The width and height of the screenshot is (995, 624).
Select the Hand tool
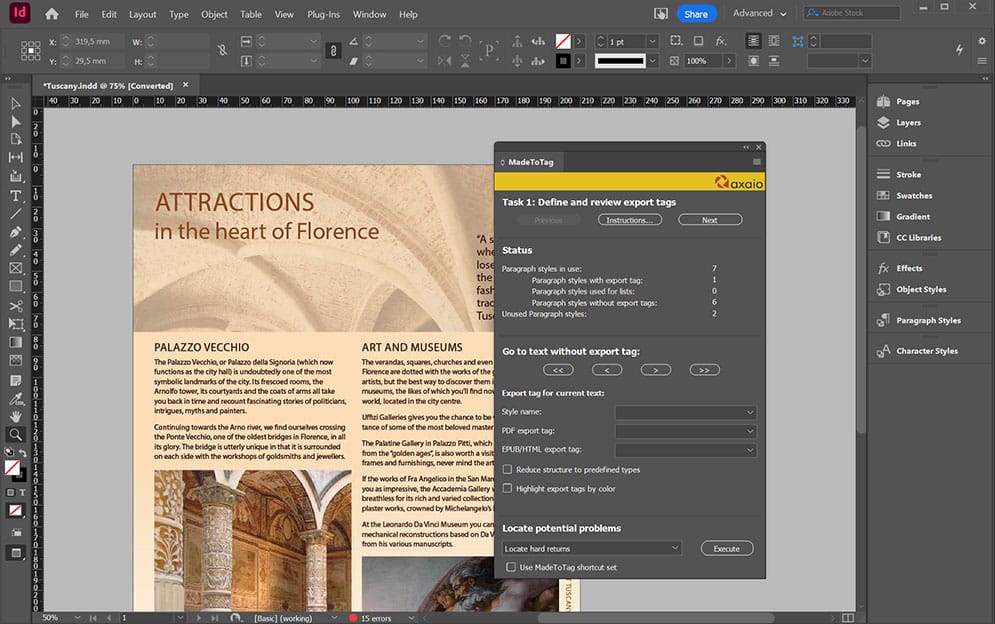[16, 416]
